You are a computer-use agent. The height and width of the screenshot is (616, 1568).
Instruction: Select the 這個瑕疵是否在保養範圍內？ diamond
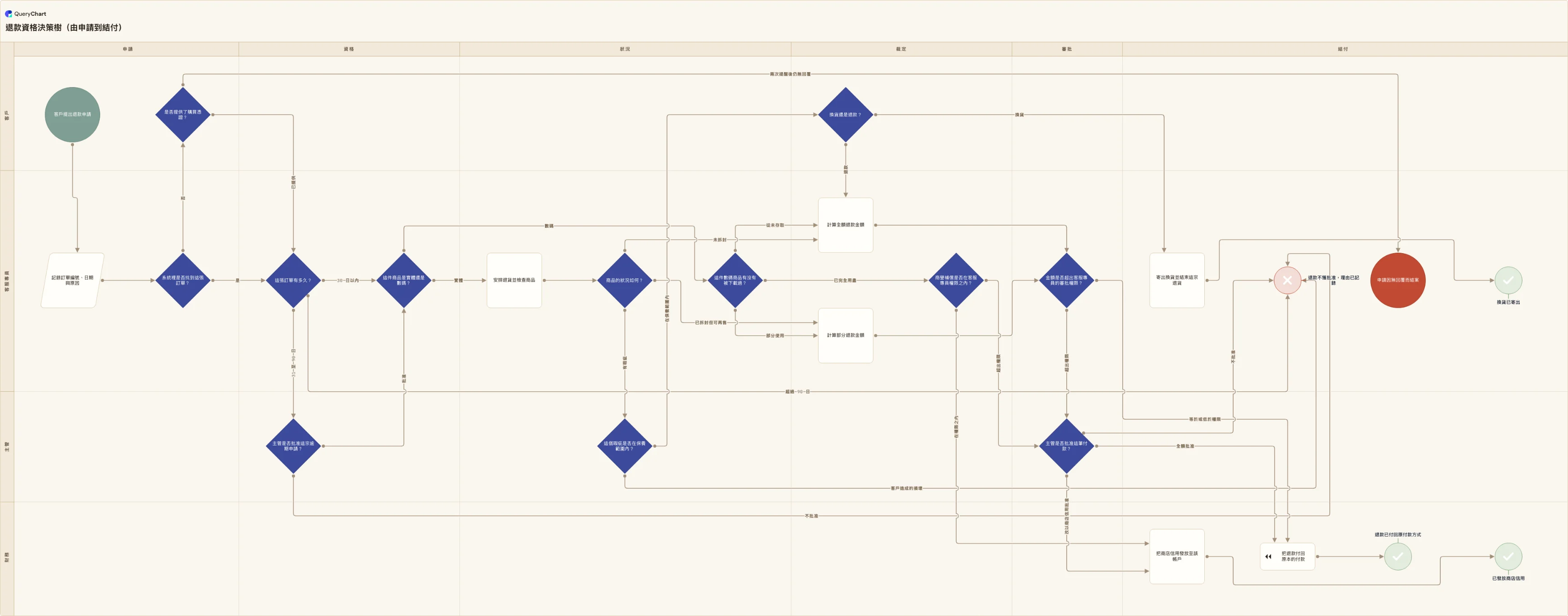(x=624, y=446)
